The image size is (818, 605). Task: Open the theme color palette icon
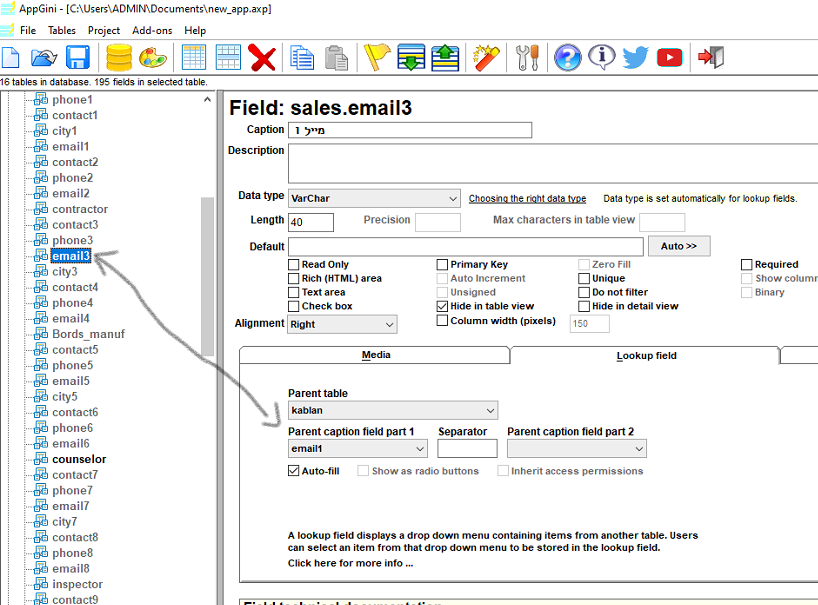(153, 57)
